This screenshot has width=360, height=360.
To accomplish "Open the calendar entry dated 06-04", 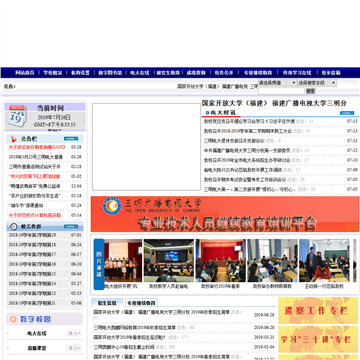I will (x=32, y=274).
